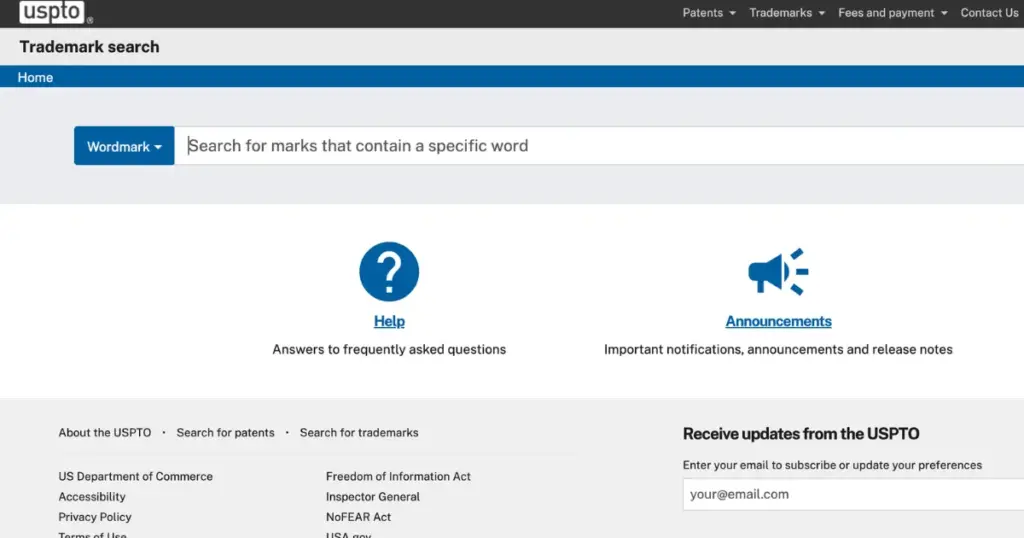Click 'Answers to frequently asked questions' text
Screen dimensions: 1024x538
coord(389,349)
